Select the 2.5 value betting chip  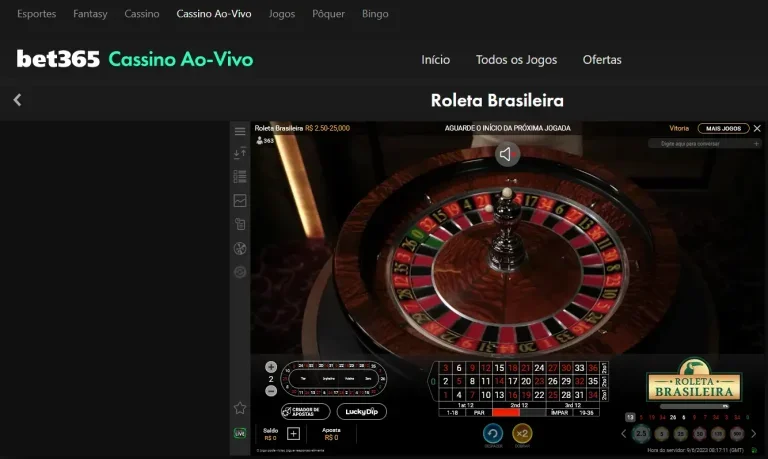pos(641,434)
